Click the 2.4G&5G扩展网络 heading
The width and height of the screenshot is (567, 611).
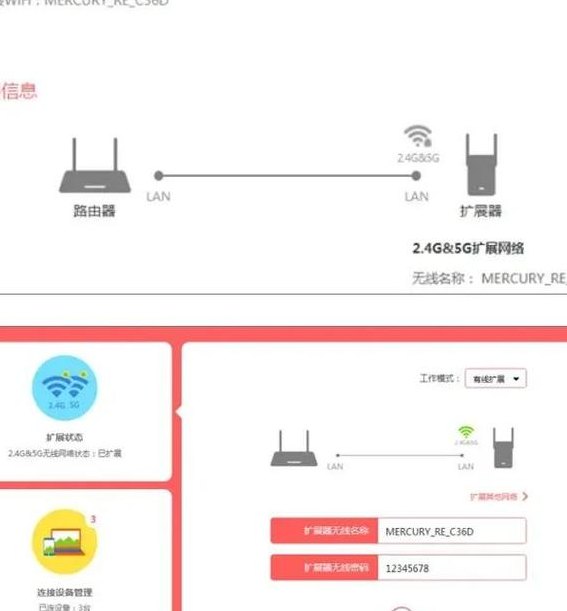pyautogui.click(x=468, y=248)
